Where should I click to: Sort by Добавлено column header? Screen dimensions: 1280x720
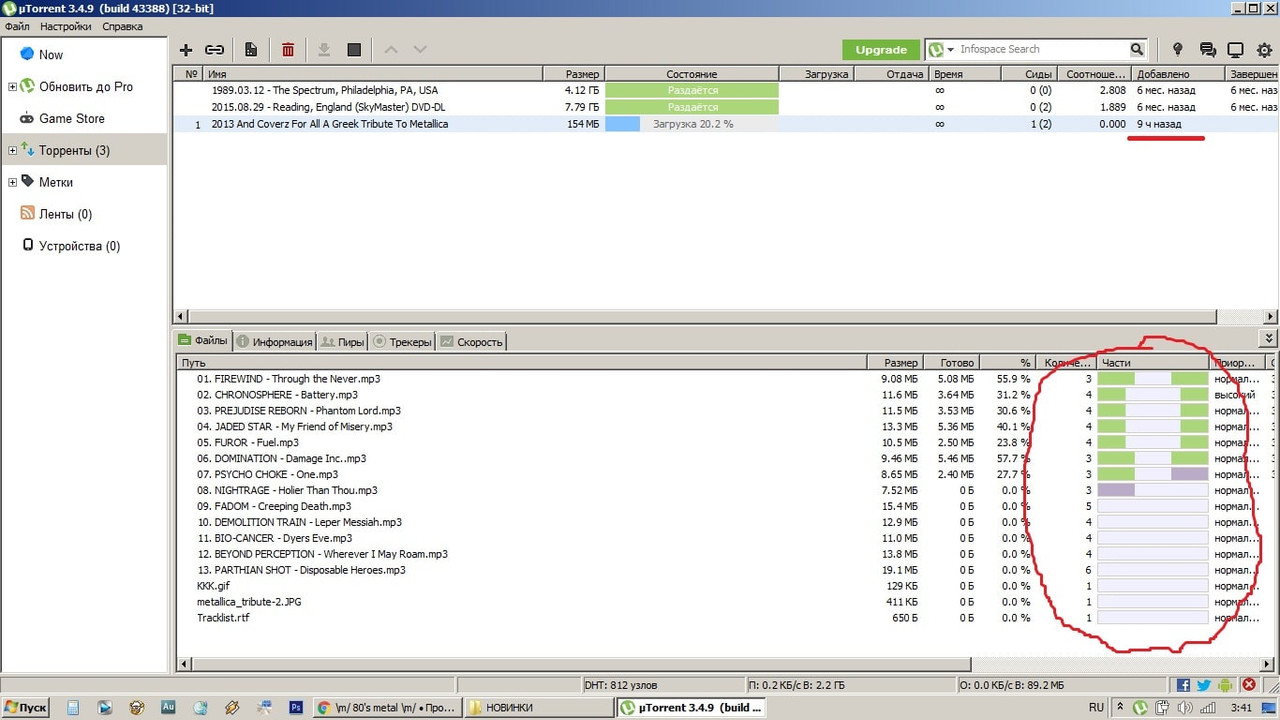1177,74
